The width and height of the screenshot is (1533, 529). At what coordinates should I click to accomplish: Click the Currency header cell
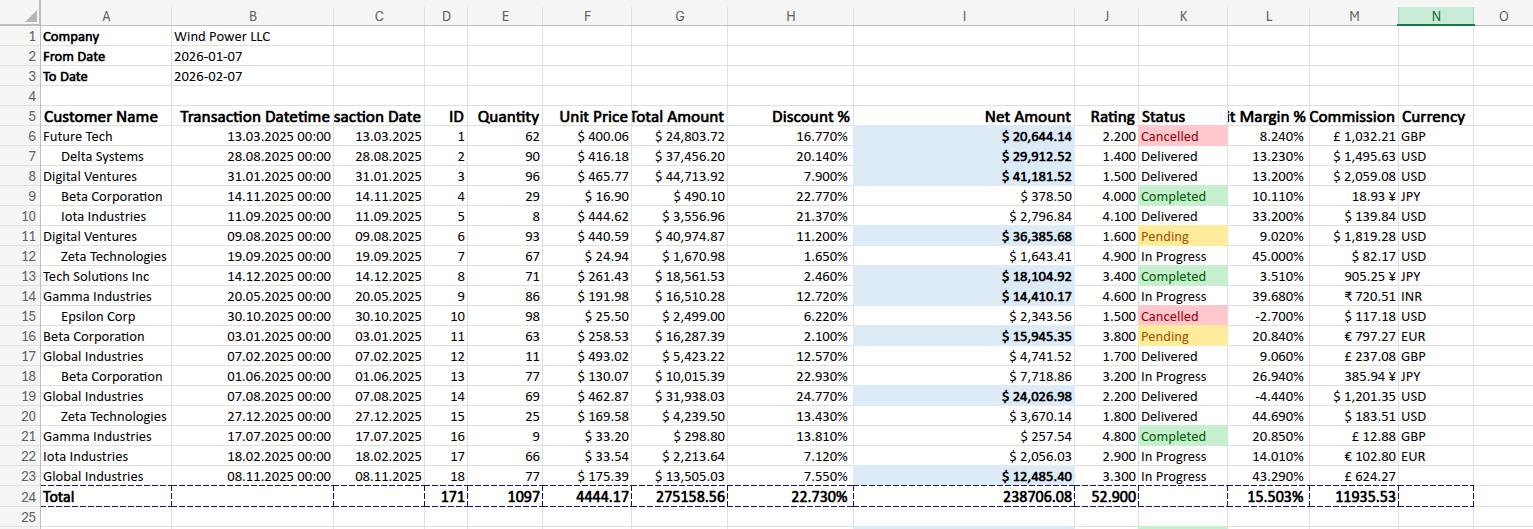(x=1433, y=117)
